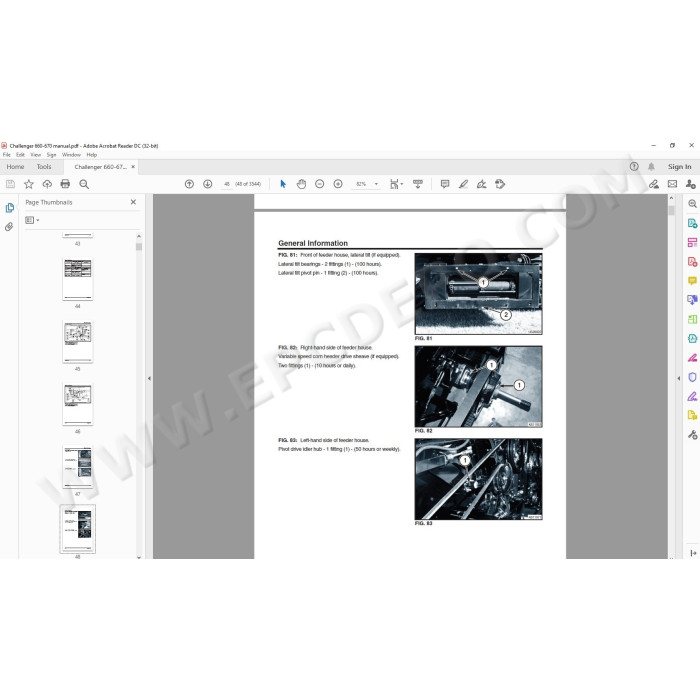
Task: Toggle the Page Thumbnails panel icon
Action: pos(9,208)
